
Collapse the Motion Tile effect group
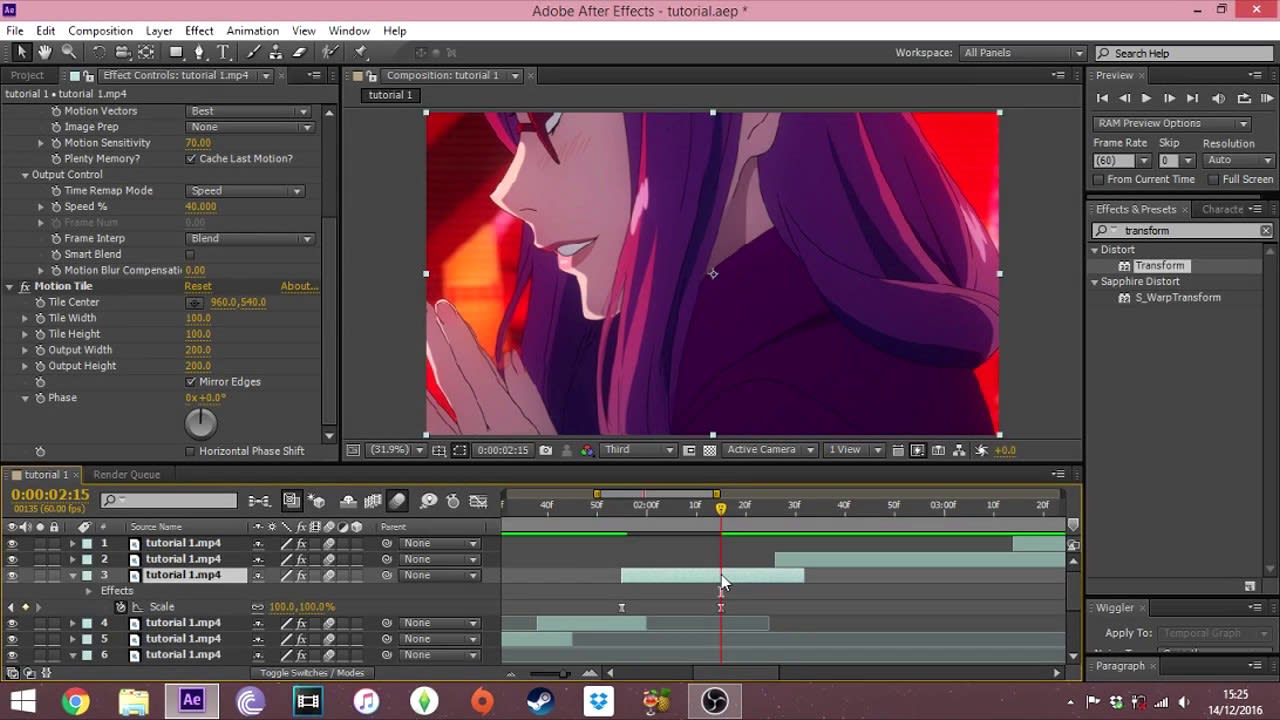pos(9,286)
